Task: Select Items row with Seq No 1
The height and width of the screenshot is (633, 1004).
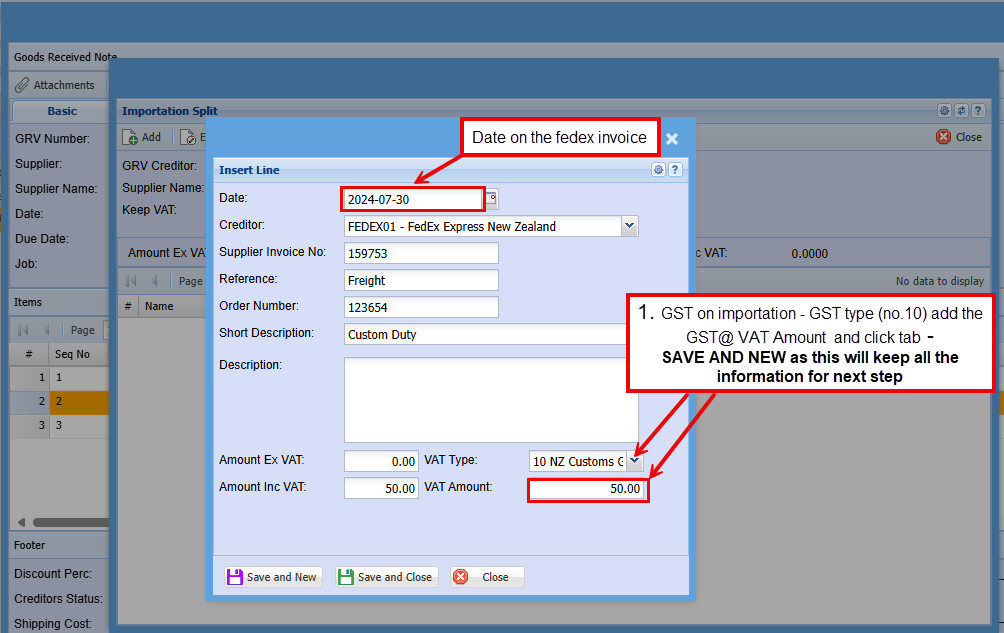Action: pos(60,378)
